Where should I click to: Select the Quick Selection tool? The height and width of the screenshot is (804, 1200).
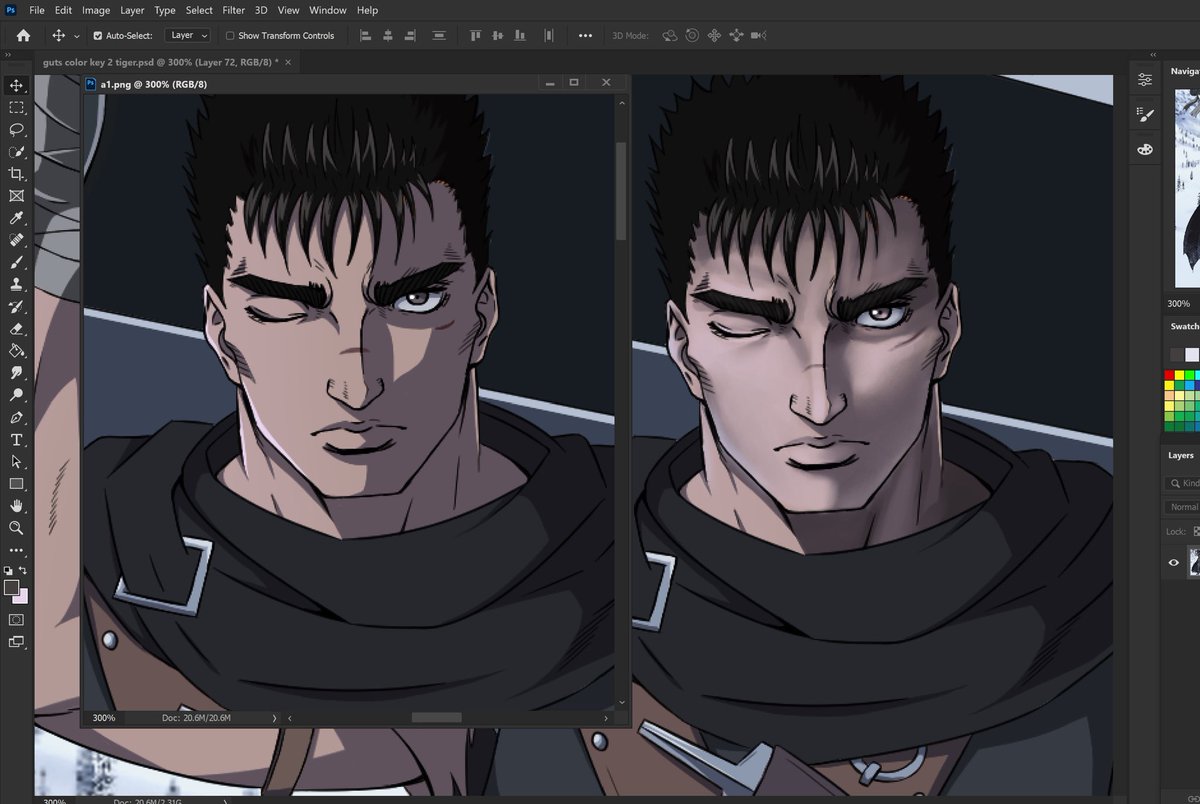click(16, 152)
